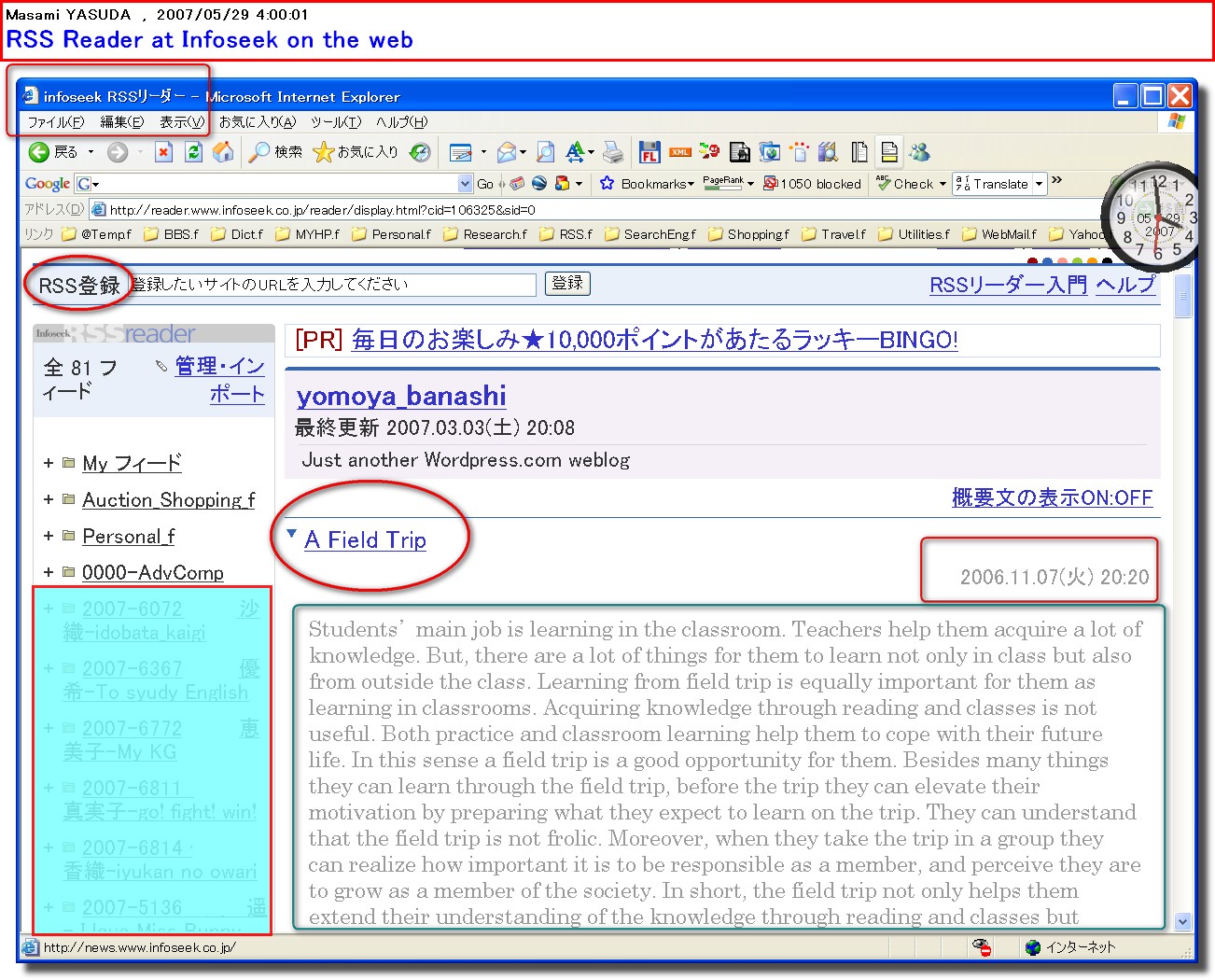The image size is (1215, 980).
Task: Click the Print printer icon
Action: (x=613, y=152)
